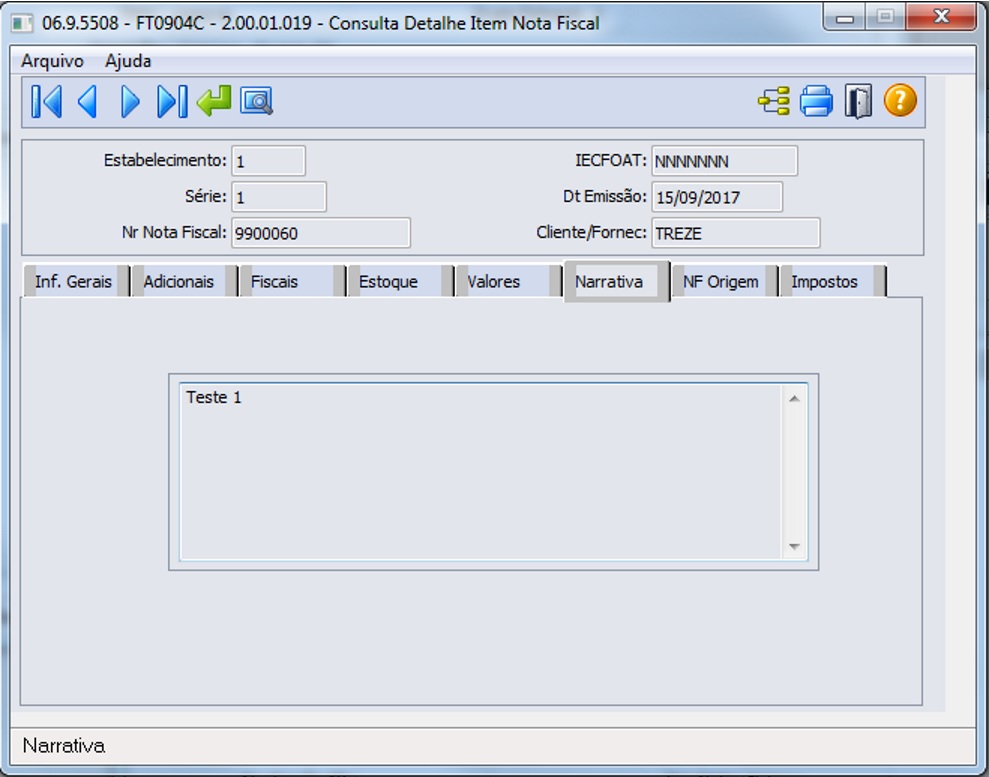Close the Consulta Detalhe window
The height and width of the screenshot is (777, 989).
[x=941, y=17]
